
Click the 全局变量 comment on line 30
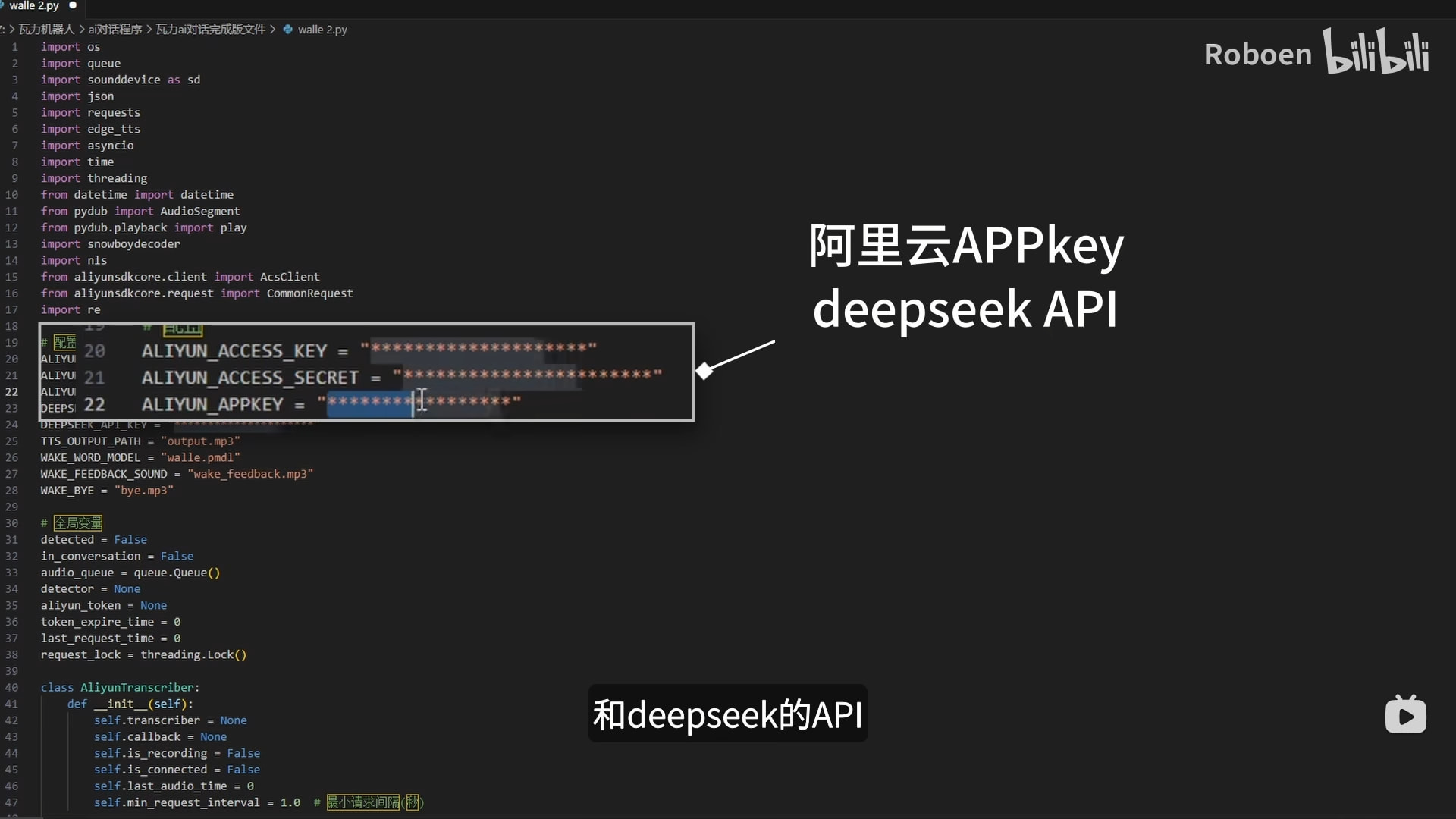click(x=77, y=523)
